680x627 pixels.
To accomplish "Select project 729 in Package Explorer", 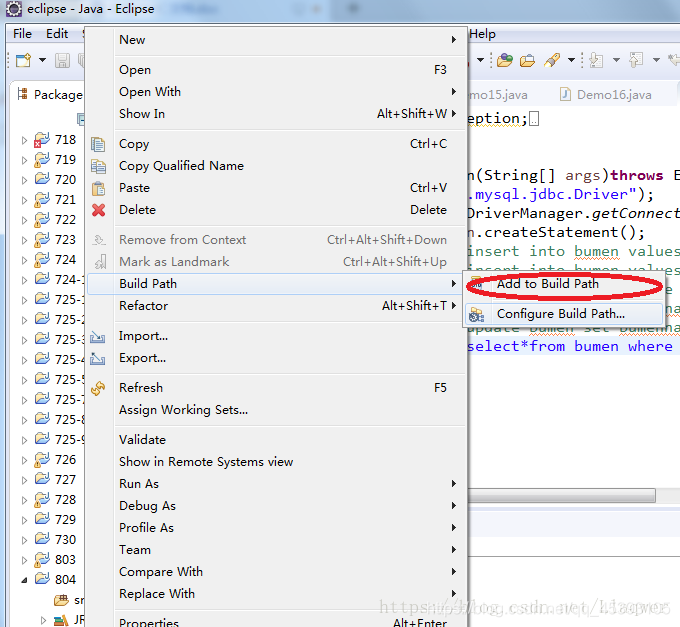I will (x=65, y=520).
